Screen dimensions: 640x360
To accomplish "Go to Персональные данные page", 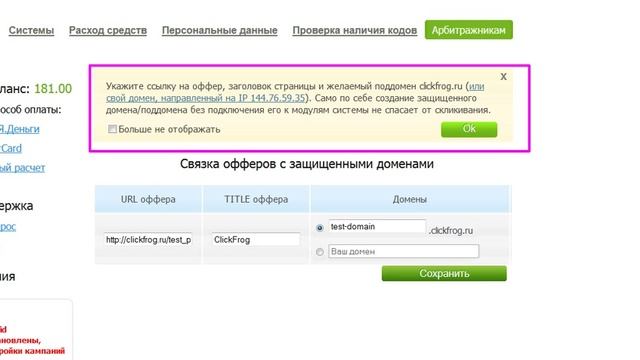I will [x=220, y=30].
